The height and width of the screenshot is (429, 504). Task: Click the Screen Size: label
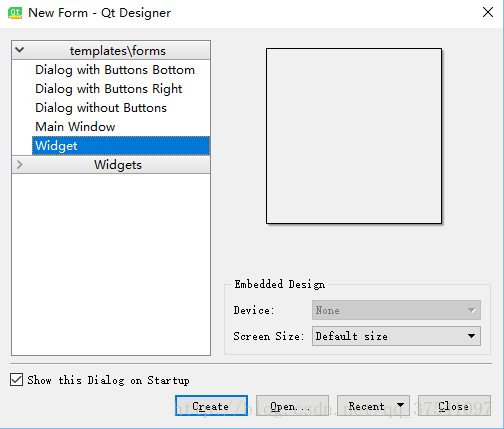pyautogui.click(x=269, y=336)
